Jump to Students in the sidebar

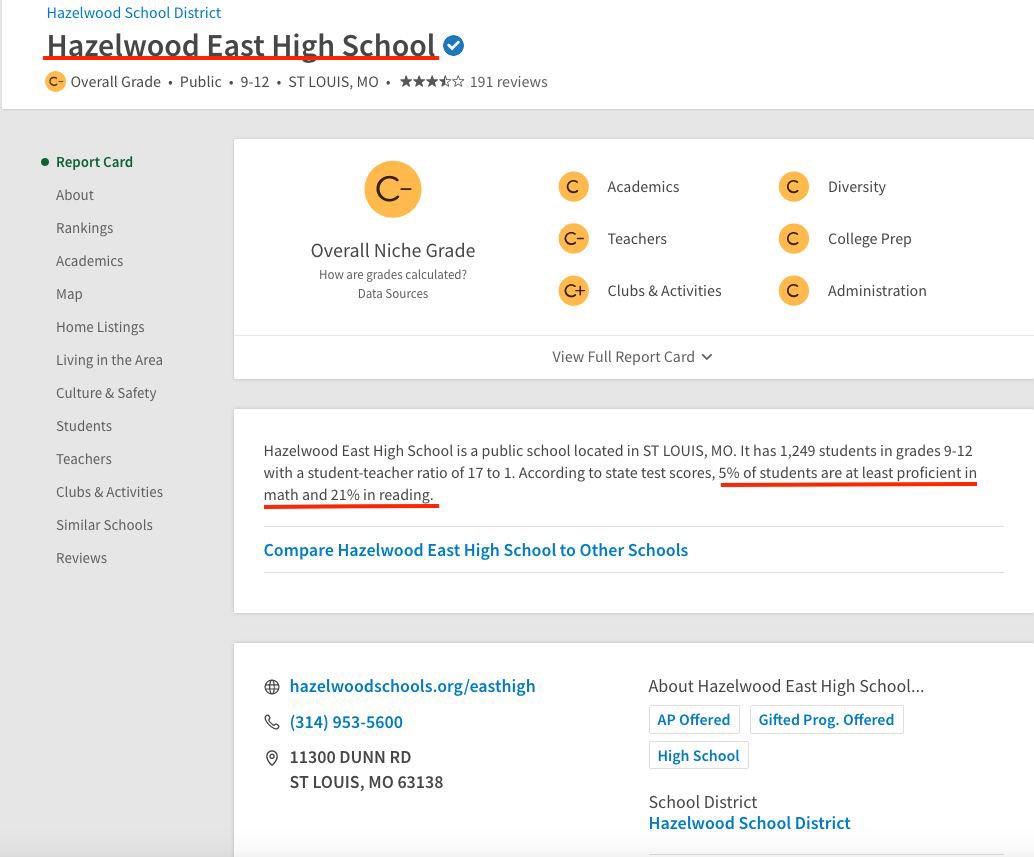point(84,426)
